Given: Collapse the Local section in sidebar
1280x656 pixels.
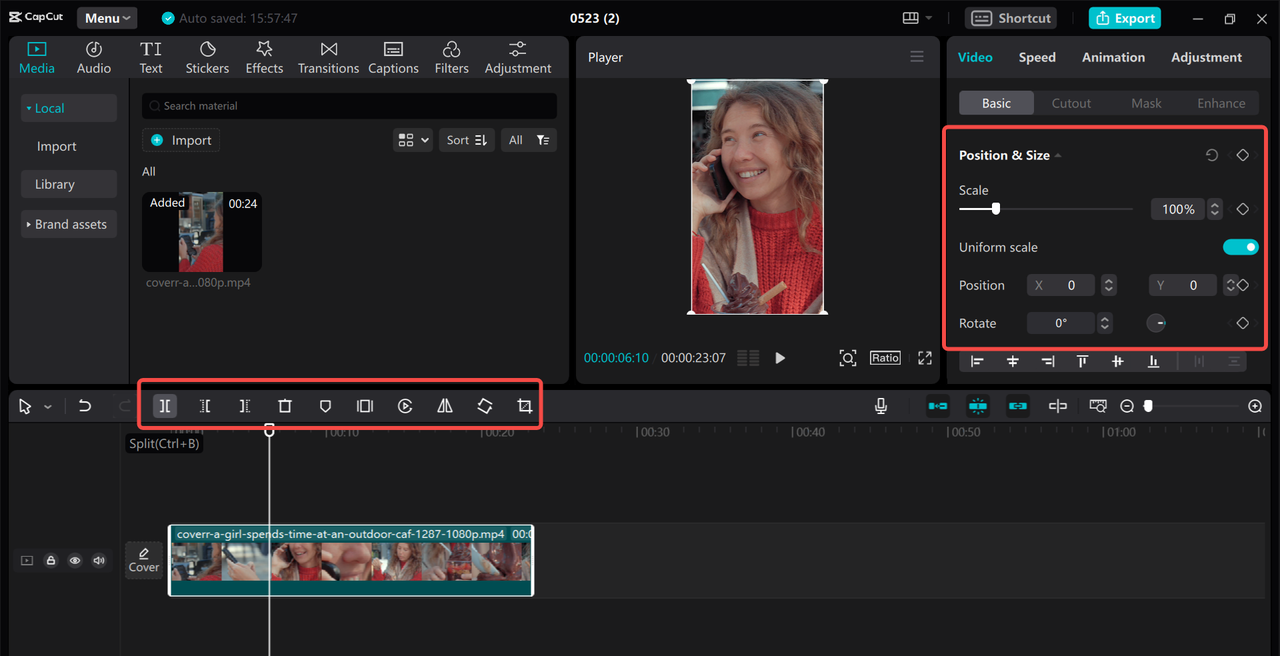Looking at the screenshot, I should click(x=69, y=108).
